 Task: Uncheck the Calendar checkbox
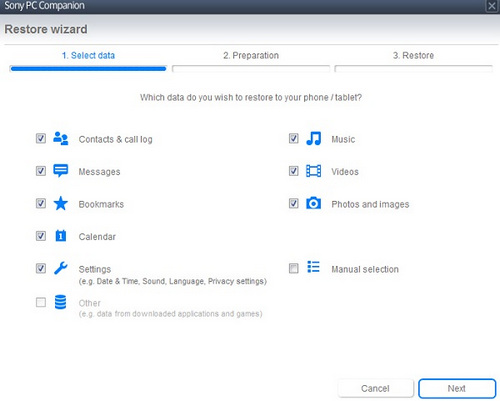(x=41, y=236)
